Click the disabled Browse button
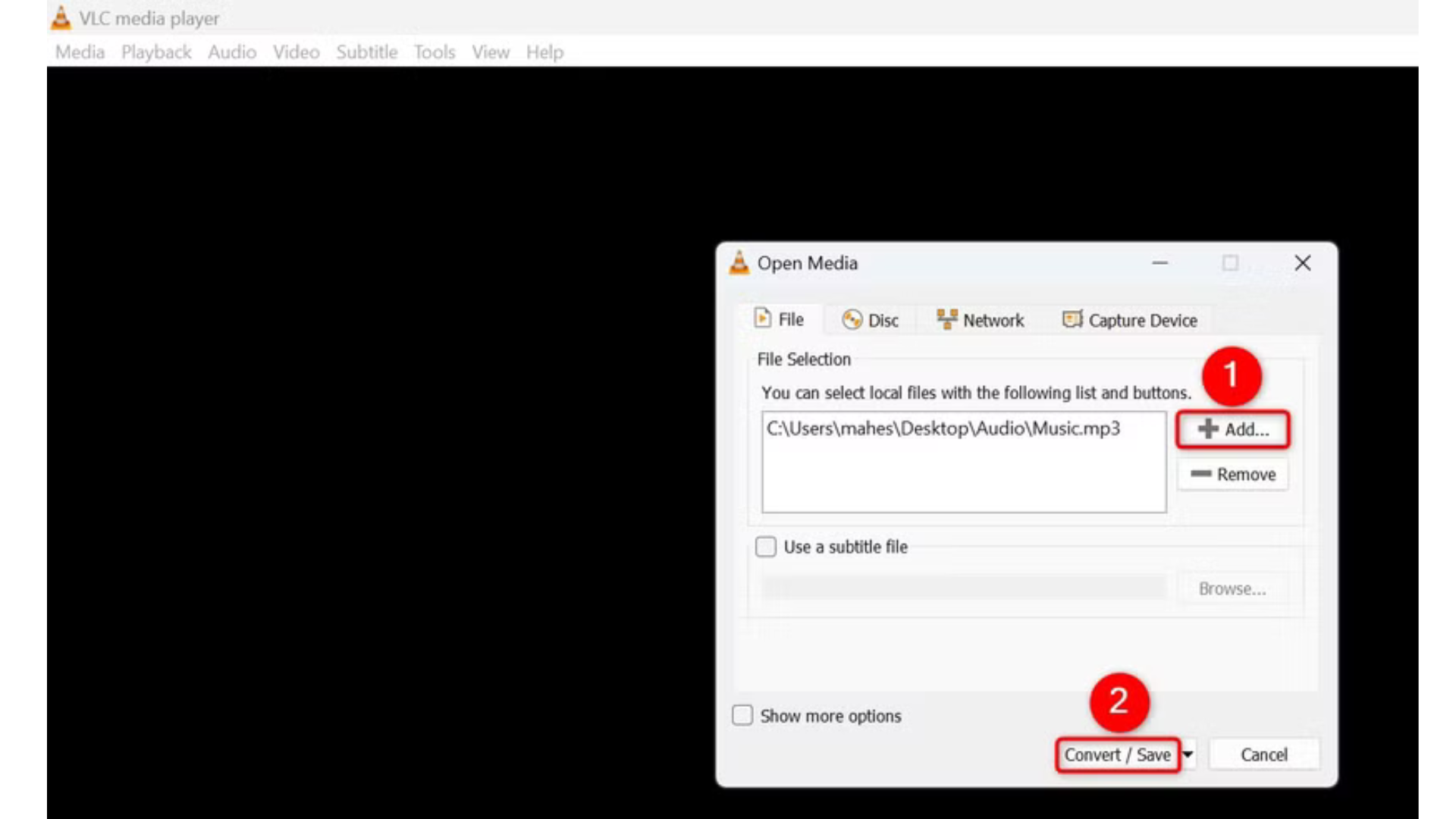Screen dimensions: 1456x819 pyautogui.click(x=1232, y=588)
